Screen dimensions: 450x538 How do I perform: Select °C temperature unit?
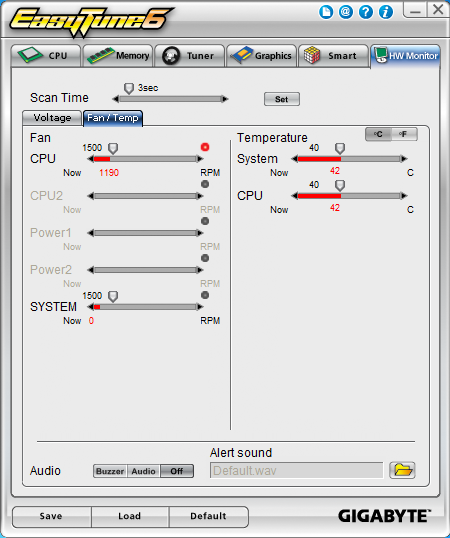[378, 134]
